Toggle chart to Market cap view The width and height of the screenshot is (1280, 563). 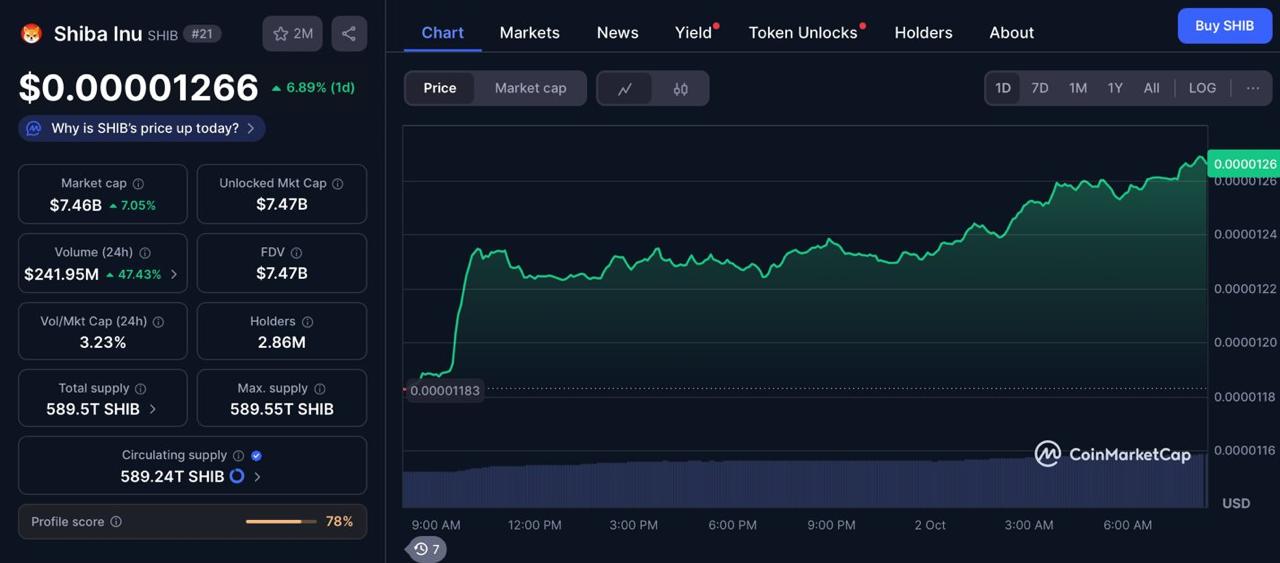pos(530,88)
